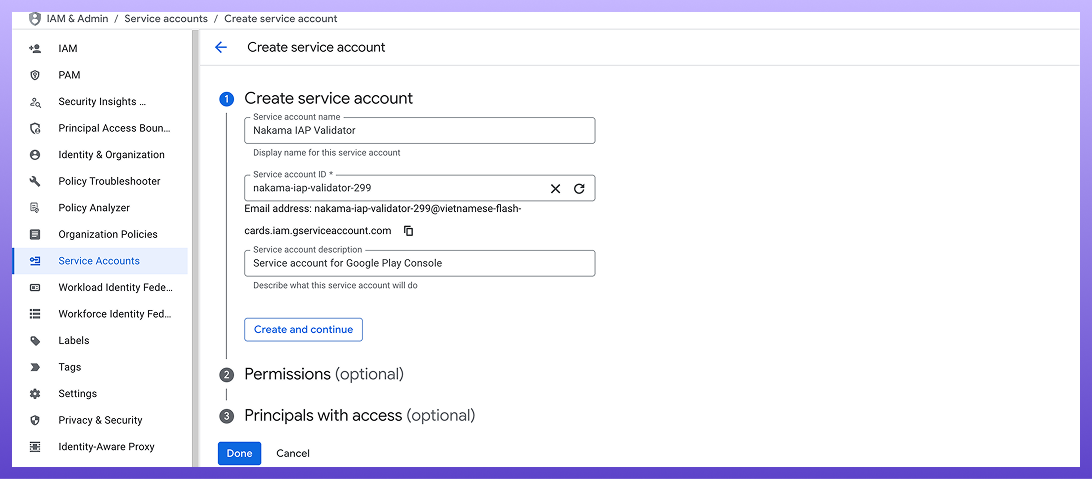Open the Service accounts breadcrumb link
Screen dimensions: 1092x479
coord(166,19)
